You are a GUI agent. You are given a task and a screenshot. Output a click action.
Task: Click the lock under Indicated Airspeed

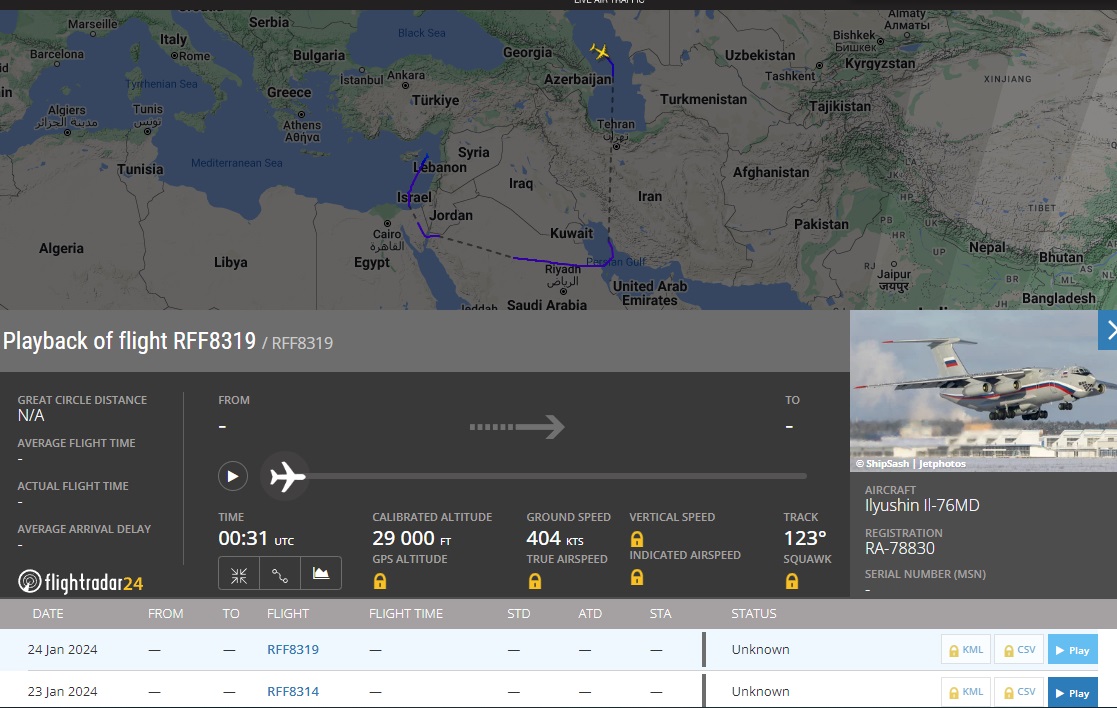click(x=637, y=577)
